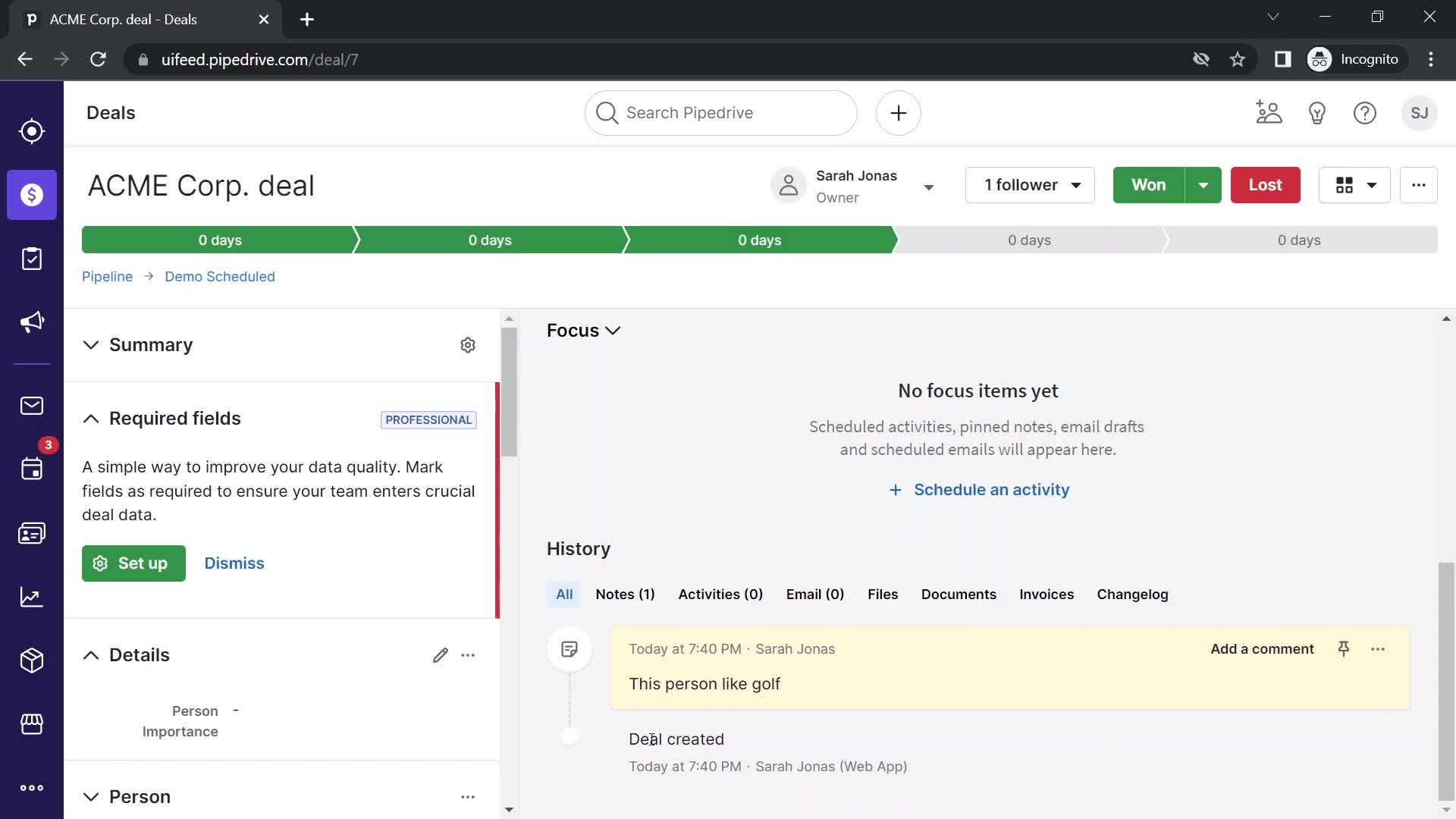1456x819 pixels.
Task: Open Leads inbox radar icon in sidebar
Action: tap(31, 131)
